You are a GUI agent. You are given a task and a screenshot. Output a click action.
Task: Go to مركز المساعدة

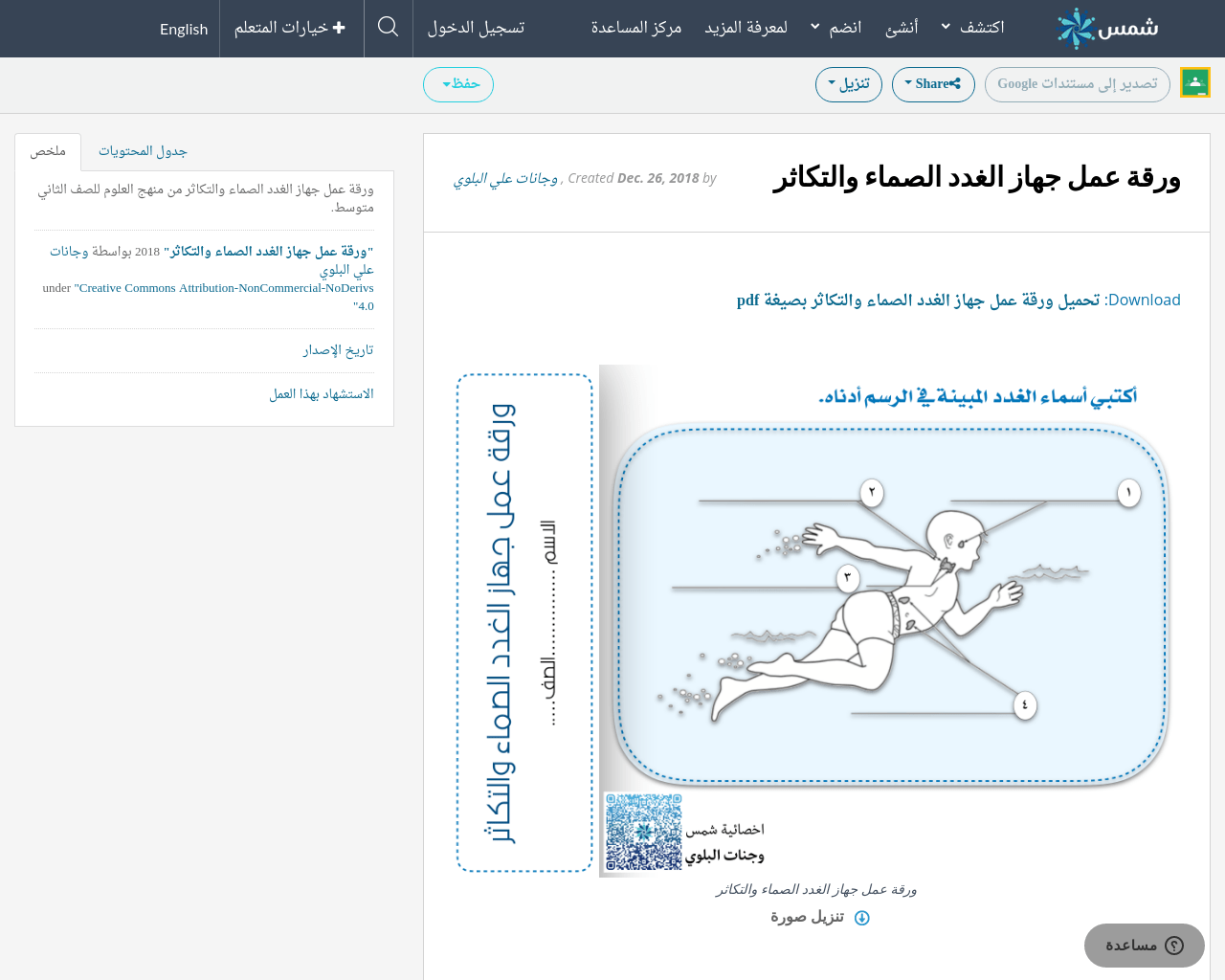(x=635, y=27)
